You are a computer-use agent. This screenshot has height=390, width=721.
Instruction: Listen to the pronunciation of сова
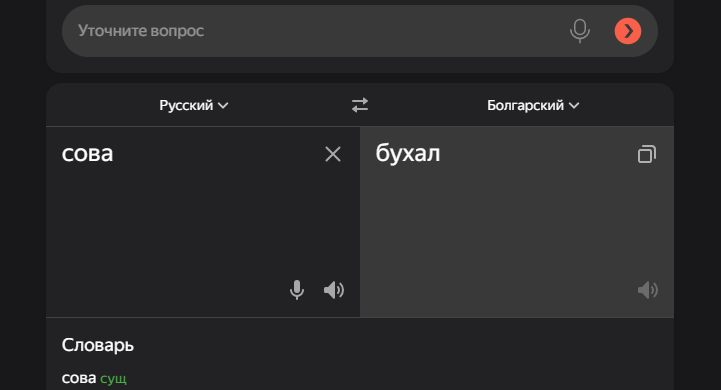point(334,290)
